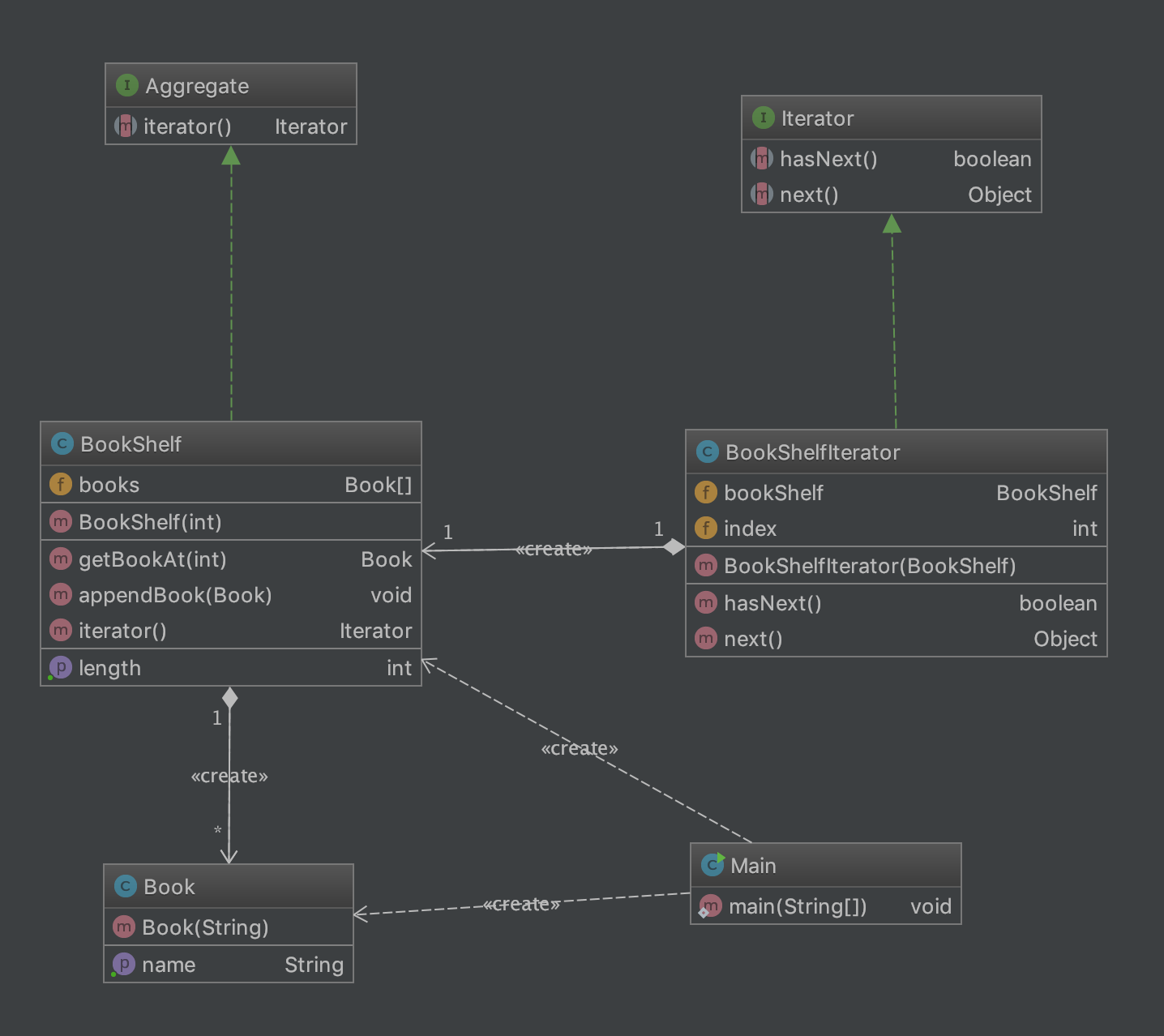Click the Iterator return type in Aggregate
The width and height of the screenshot is (1164, 1036).
point(310,126)
